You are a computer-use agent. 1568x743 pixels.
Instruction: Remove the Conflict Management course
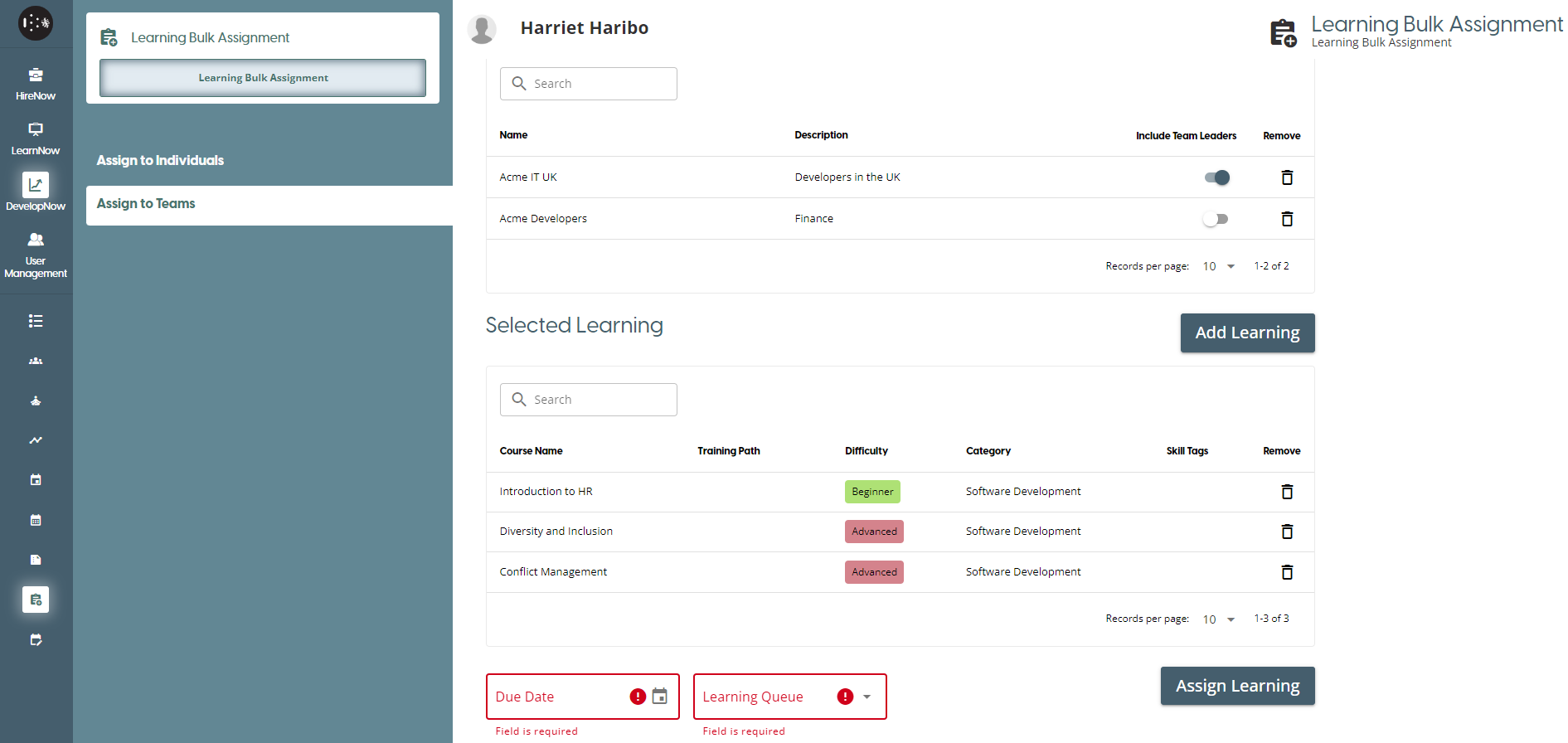click(x=1287, y=572)
